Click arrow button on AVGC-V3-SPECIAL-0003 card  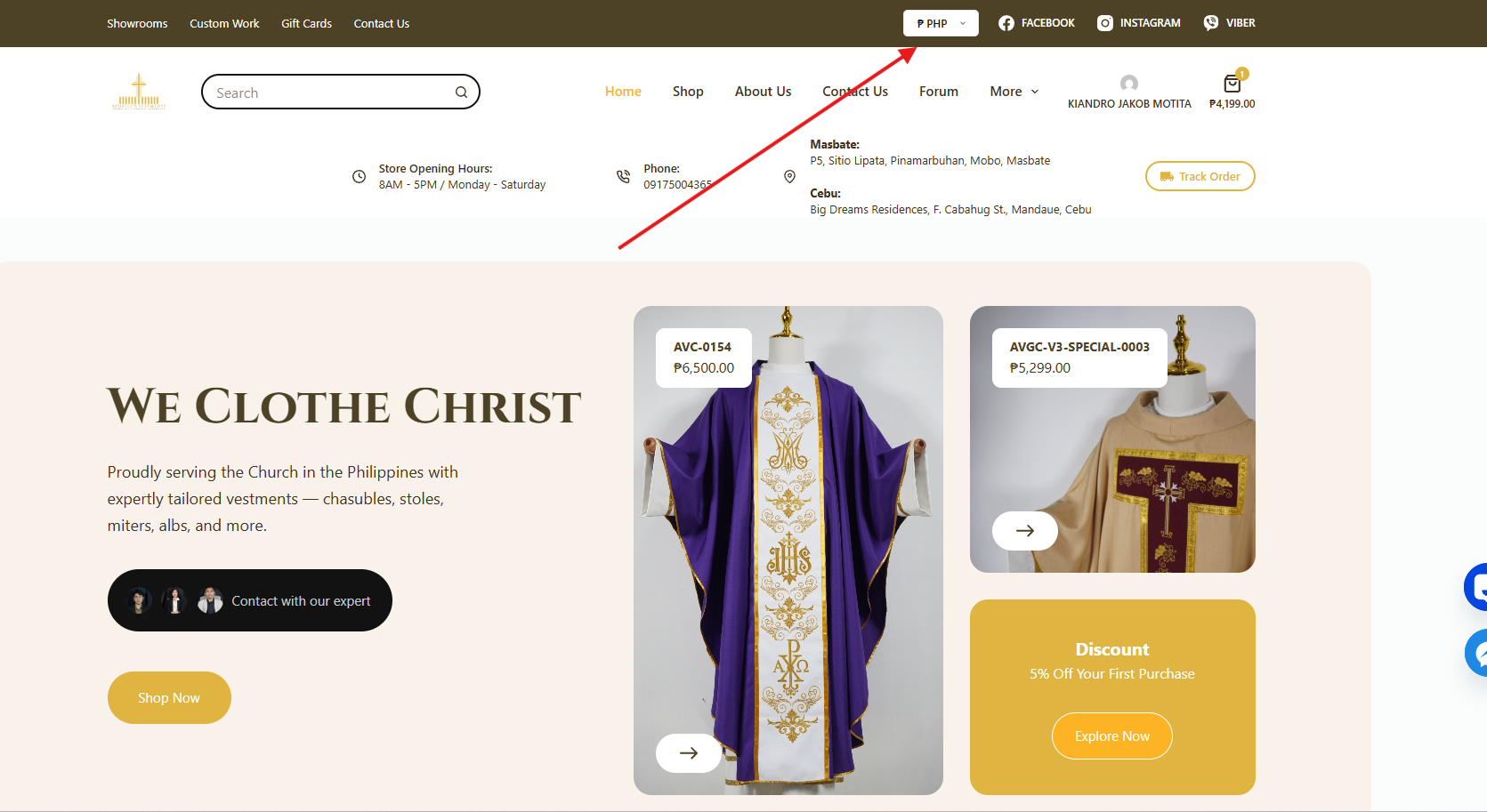(x=1024, y=531)
